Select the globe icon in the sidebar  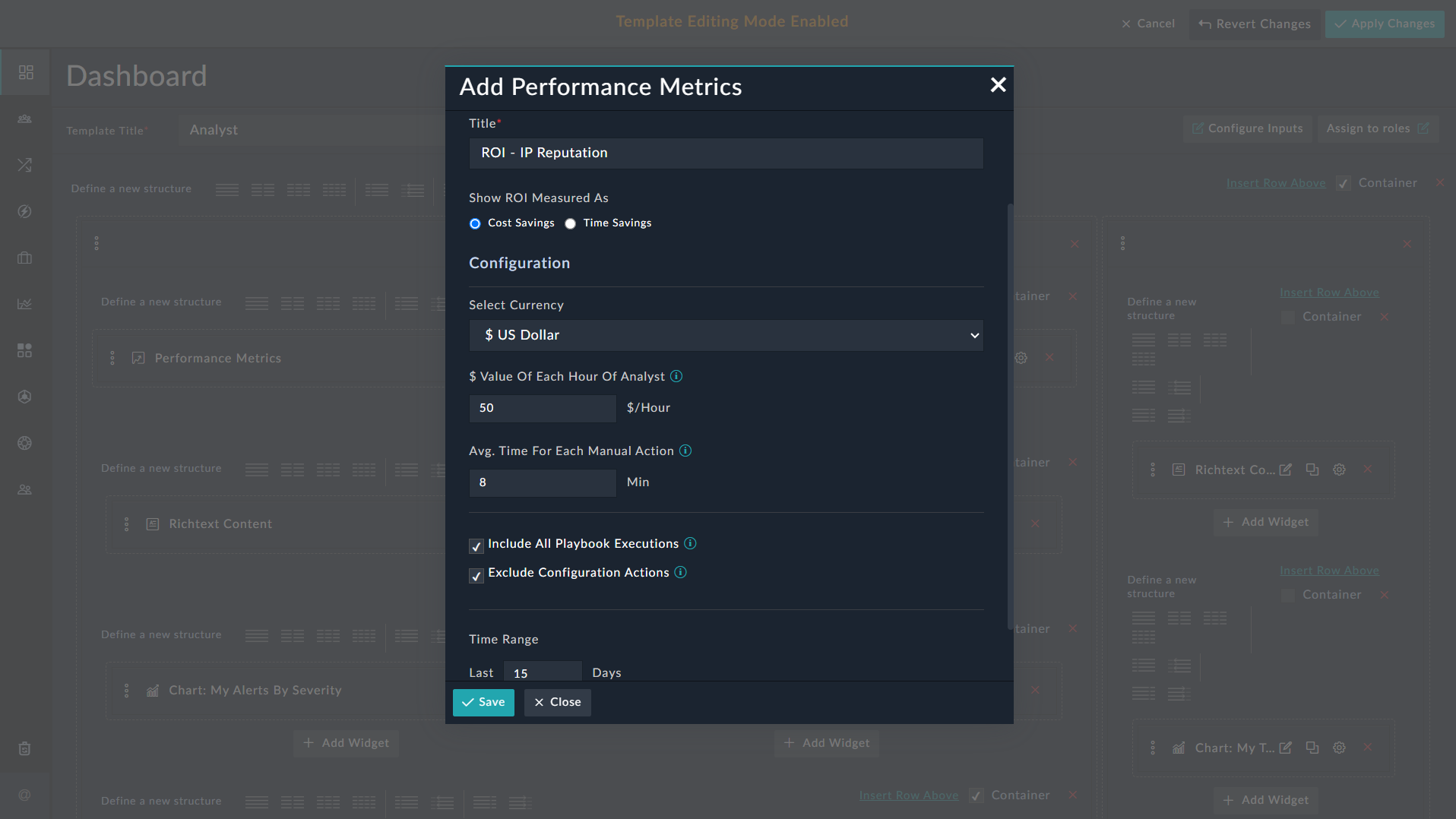coord(24,443)
